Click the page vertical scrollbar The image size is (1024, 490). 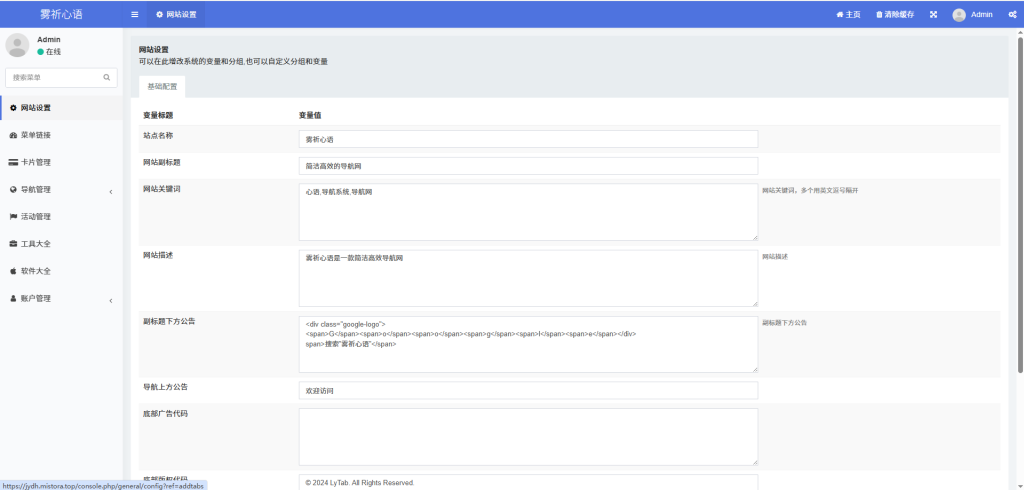(1019, 200)
